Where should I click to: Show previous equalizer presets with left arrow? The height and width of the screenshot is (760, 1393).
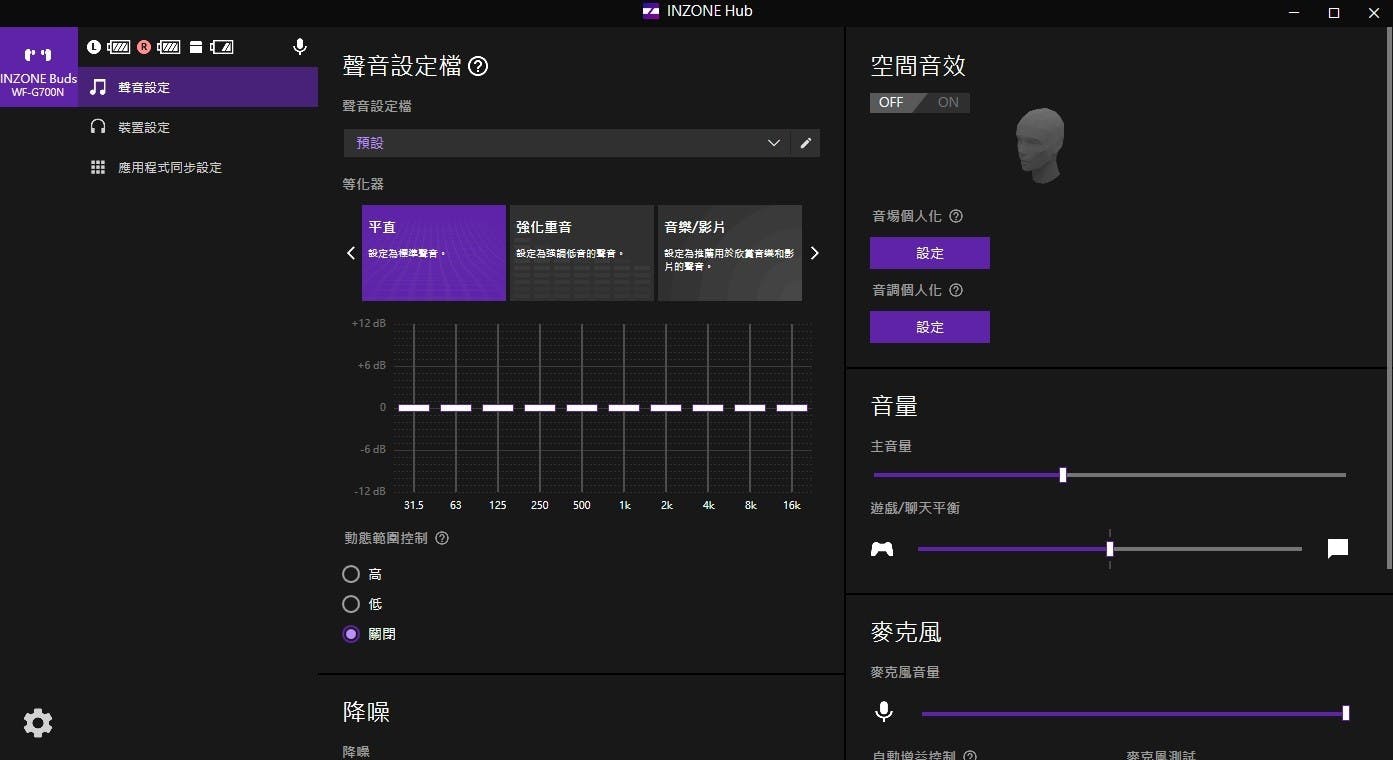click(351, 253)
